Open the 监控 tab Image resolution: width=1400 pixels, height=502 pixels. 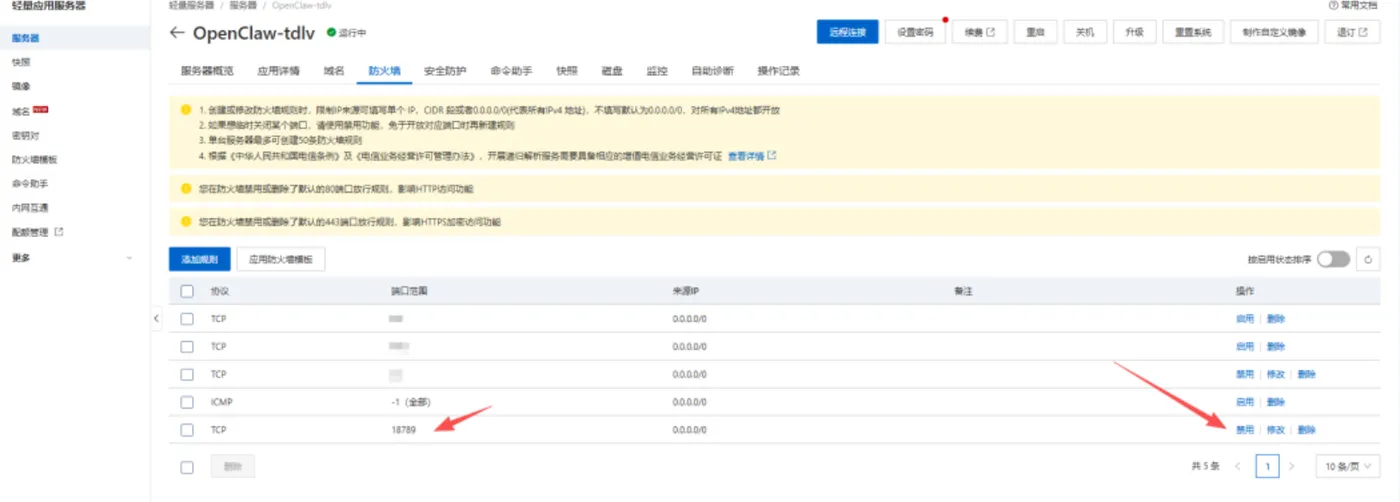click(657, 71)
